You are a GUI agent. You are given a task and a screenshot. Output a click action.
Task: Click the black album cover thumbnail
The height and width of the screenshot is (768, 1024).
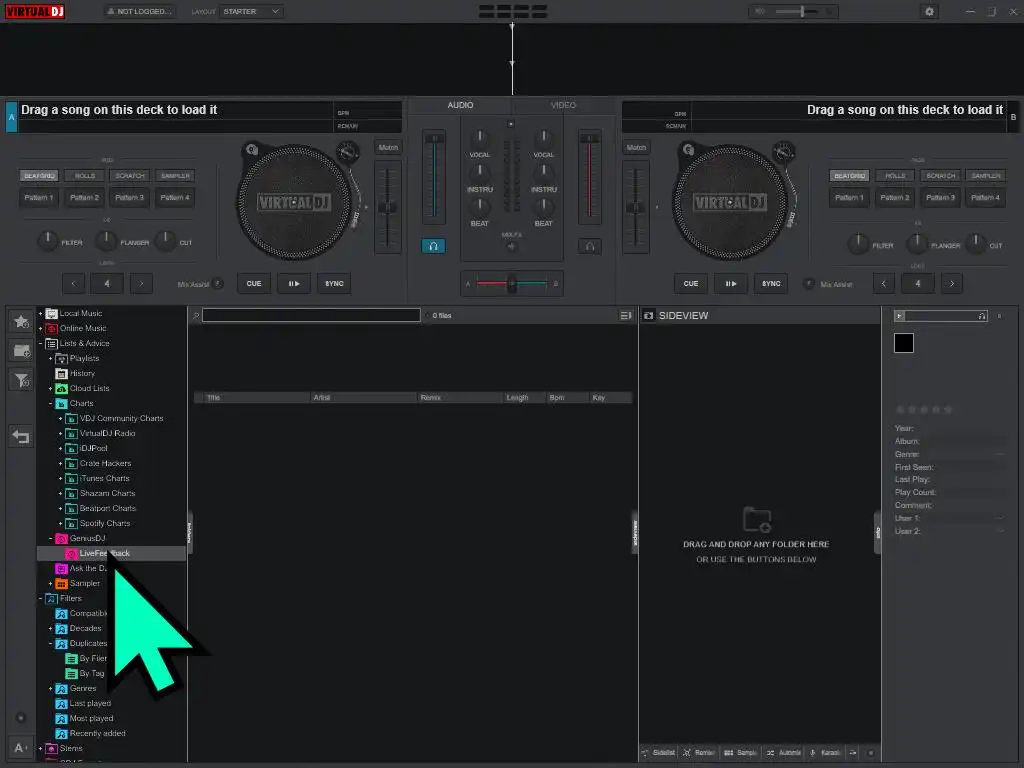904,343
